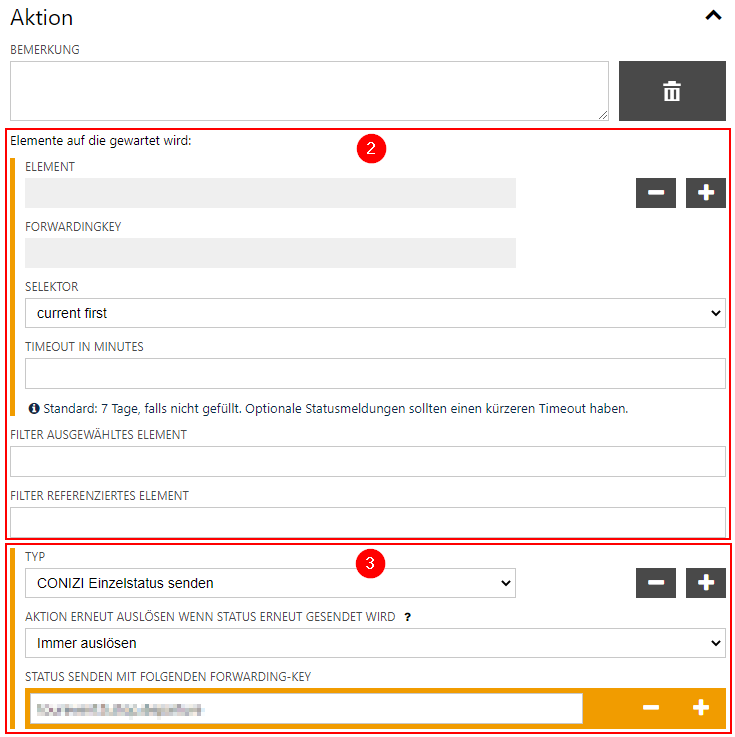This screenshot has width=735, height=737.
Task: Select the Filter referenziertes Element field
Action: 367,521
